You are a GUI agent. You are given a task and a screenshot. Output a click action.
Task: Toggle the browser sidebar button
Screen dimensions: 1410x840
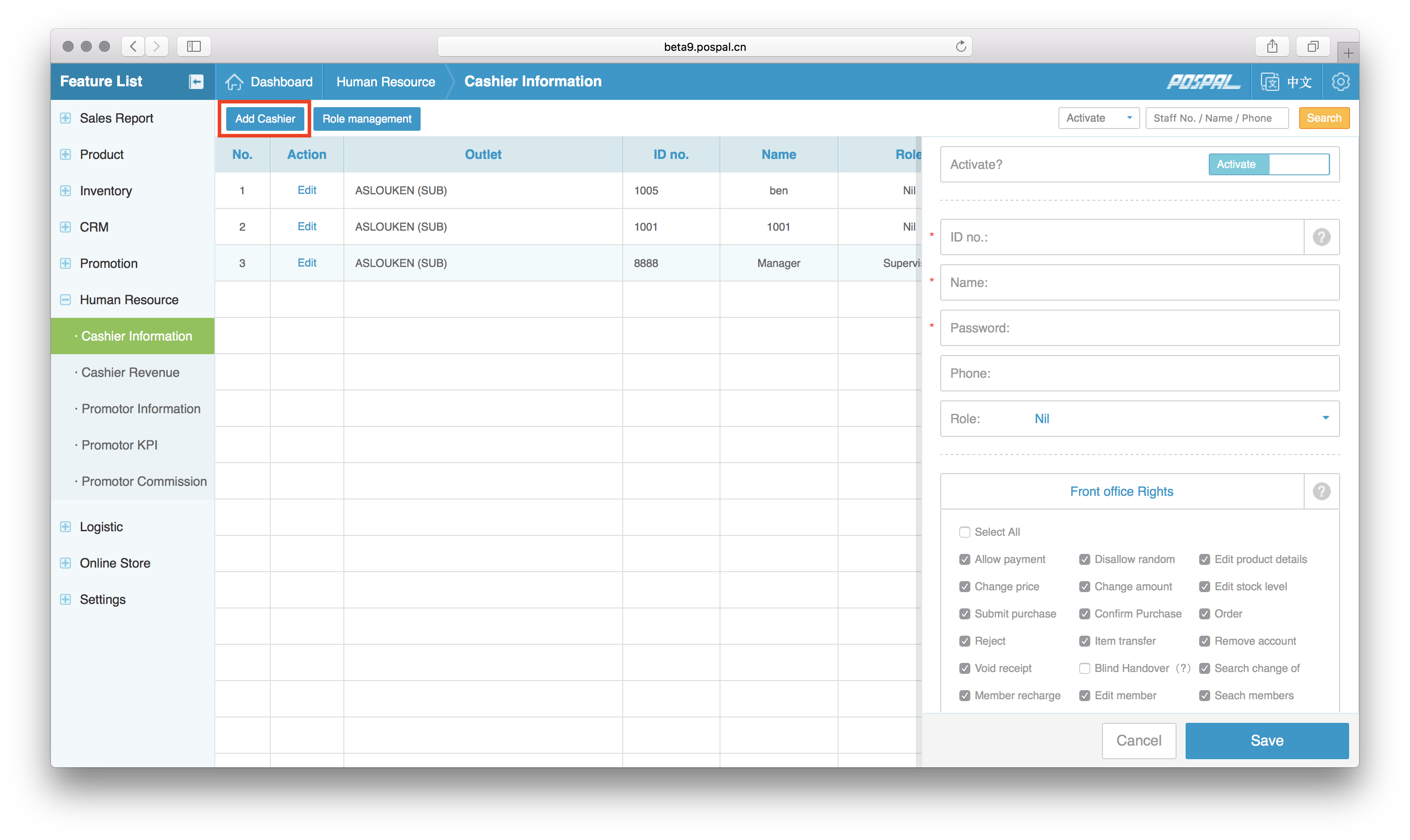[194, 46]
